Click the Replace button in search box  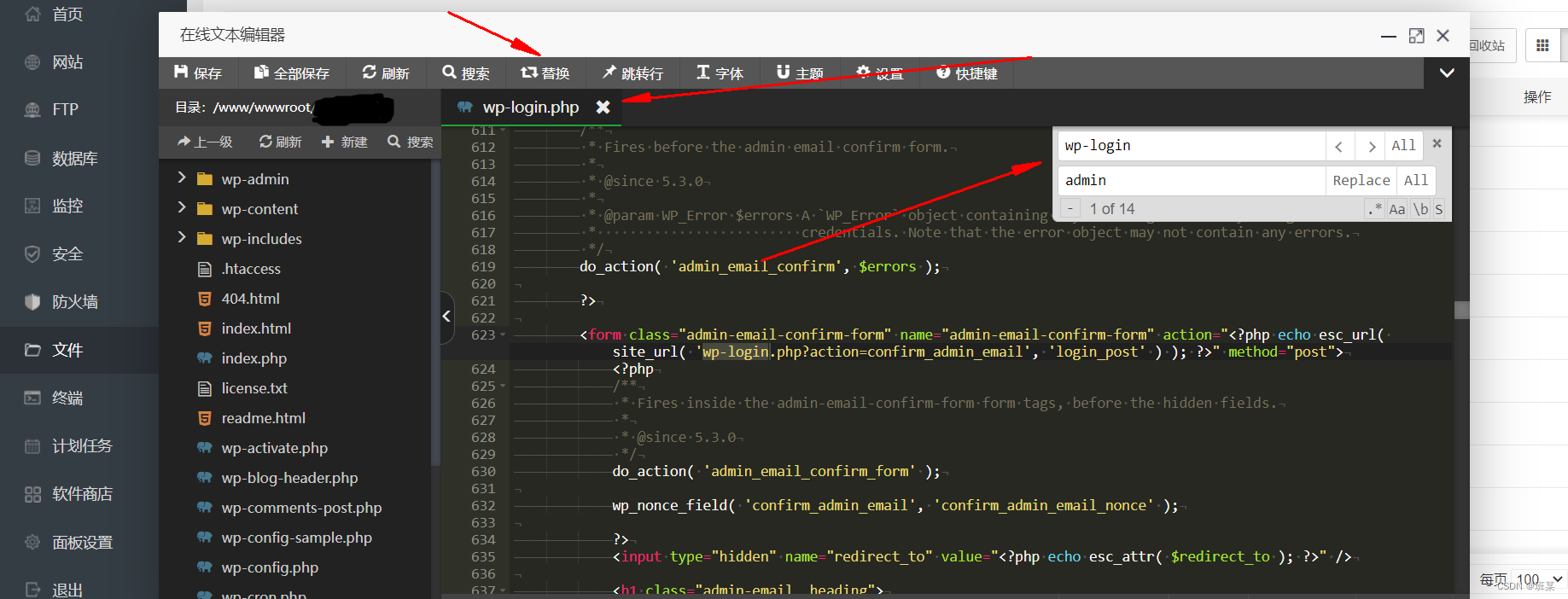click(1361, 180)
